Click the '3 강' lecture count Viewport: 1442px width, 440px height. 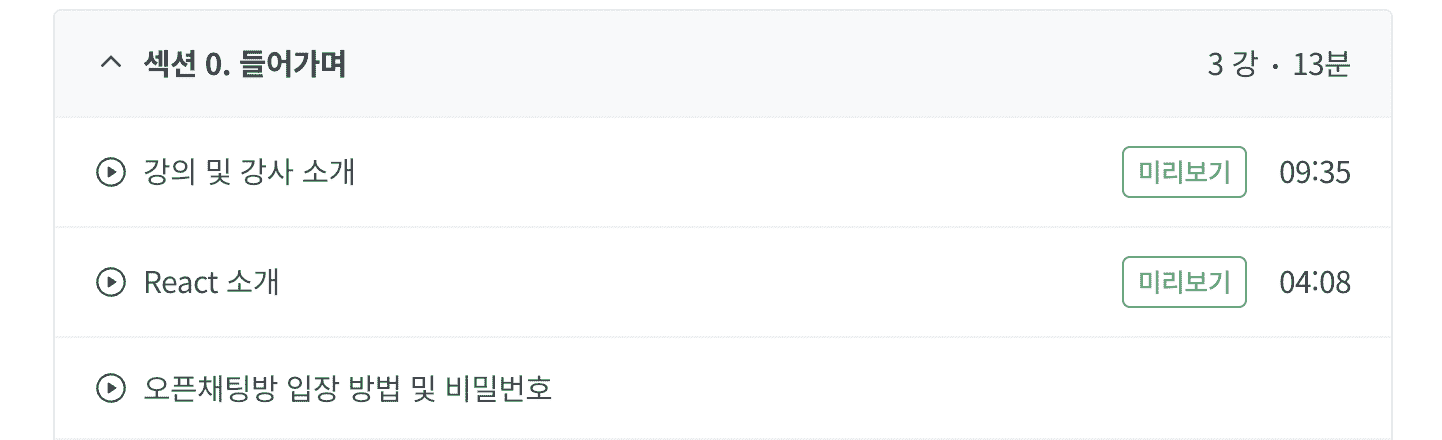[x=1231, y=65]
